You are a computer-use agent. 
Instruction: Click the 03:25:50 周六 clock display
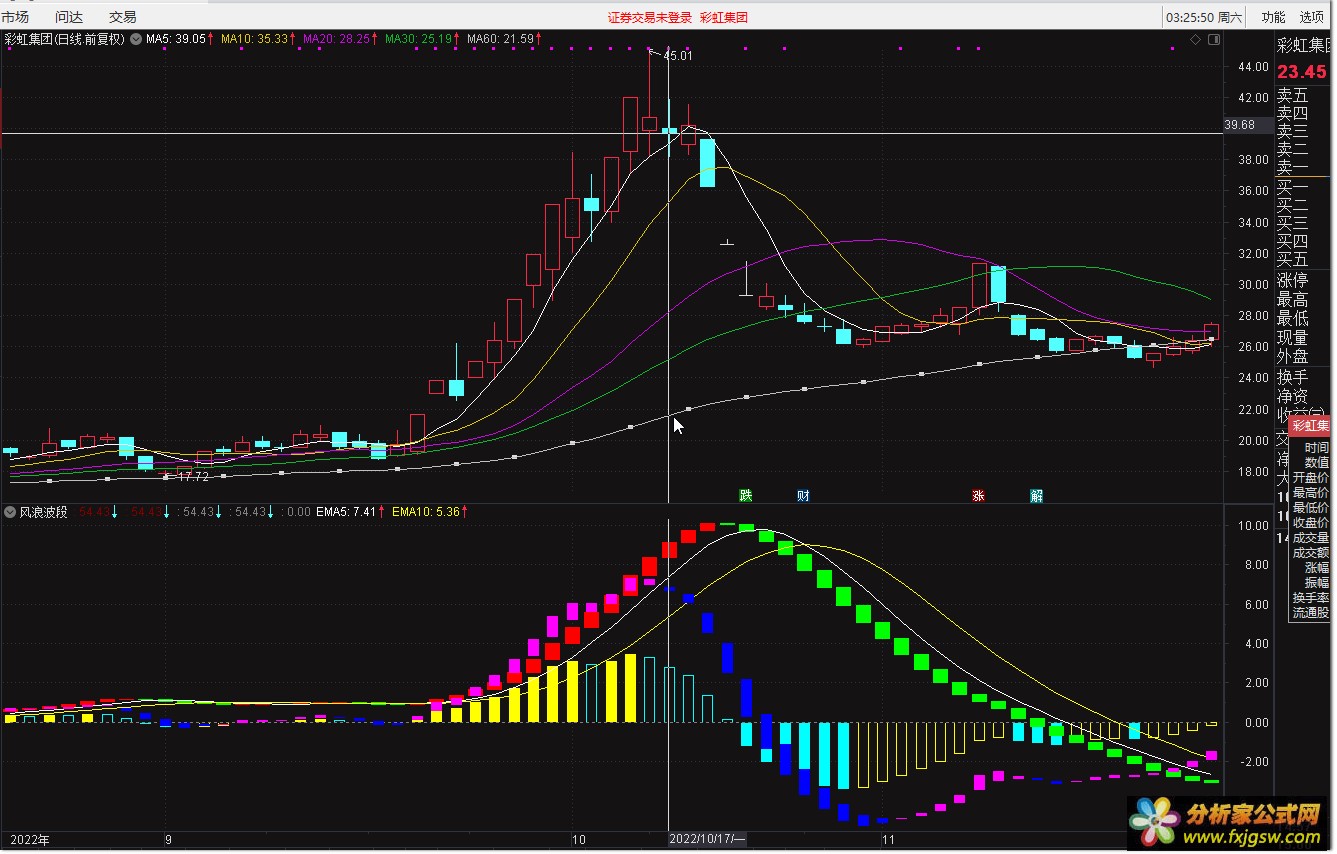click(x=1205, y=17)
